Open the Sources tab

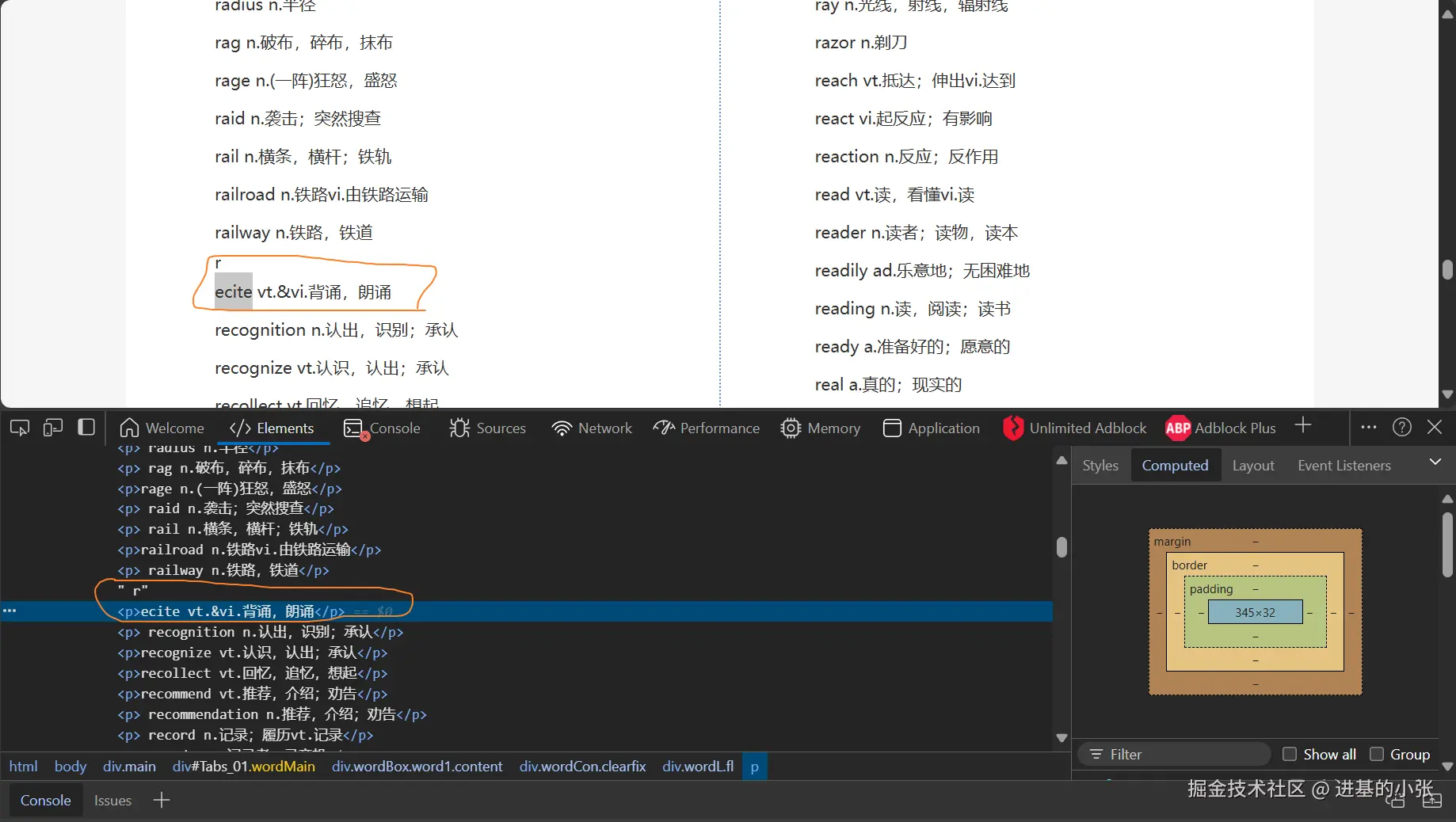(x=488, y=428)
